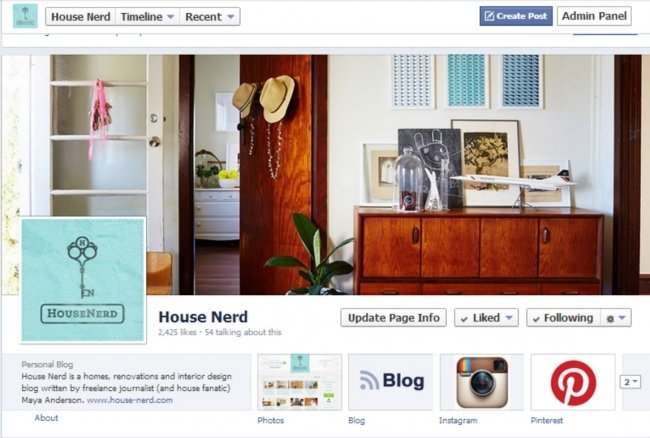
Task: Toggle the Liked checkmark button
Action: (x=486, y=318)
